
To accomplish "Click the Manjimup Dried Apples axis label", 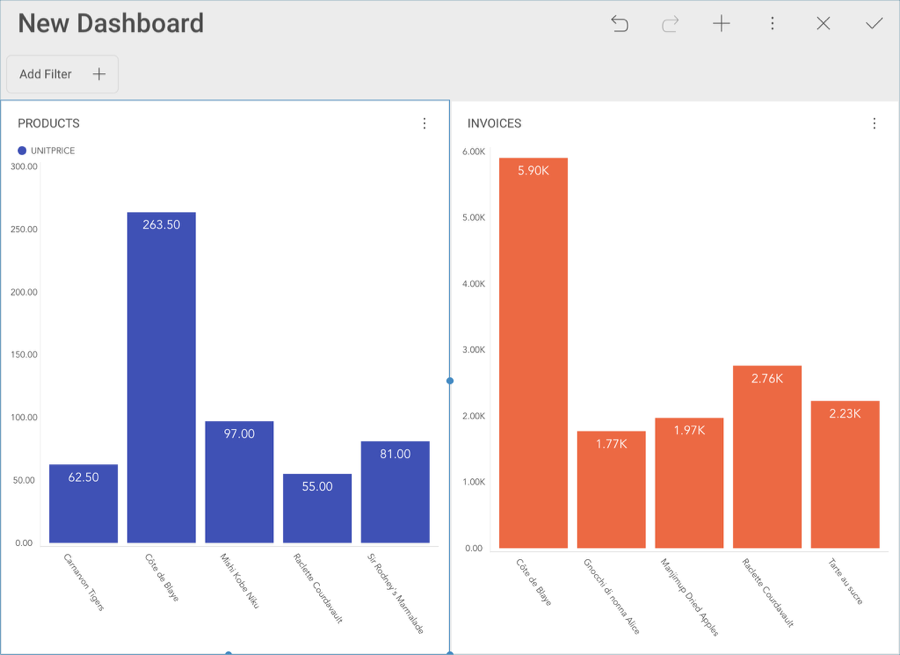I will tap(689, 597).
